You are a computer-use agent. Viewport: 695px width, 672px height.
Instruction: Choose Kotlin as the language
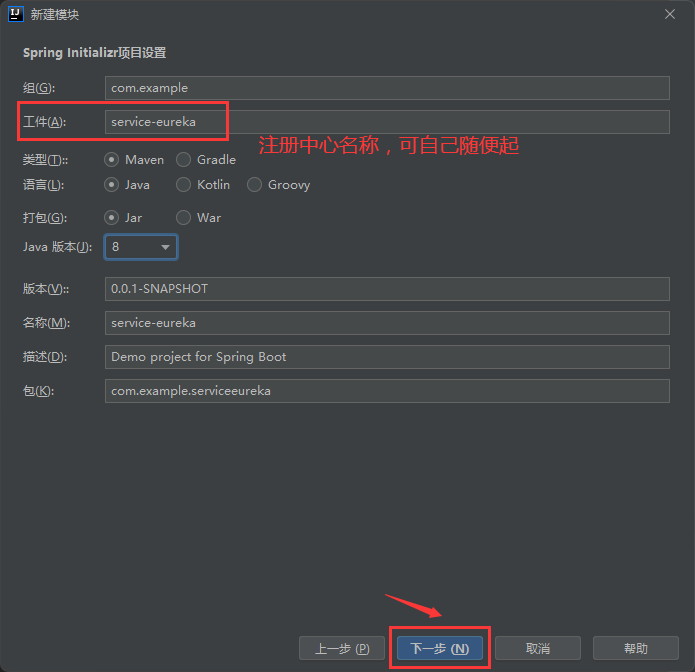[184, 185]
